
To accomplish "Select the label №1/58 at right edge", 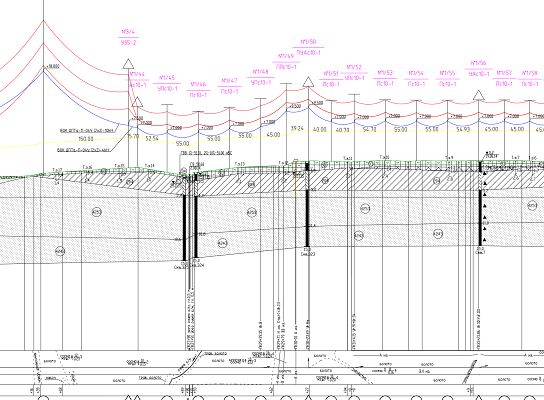I will (x=530, y=73).
